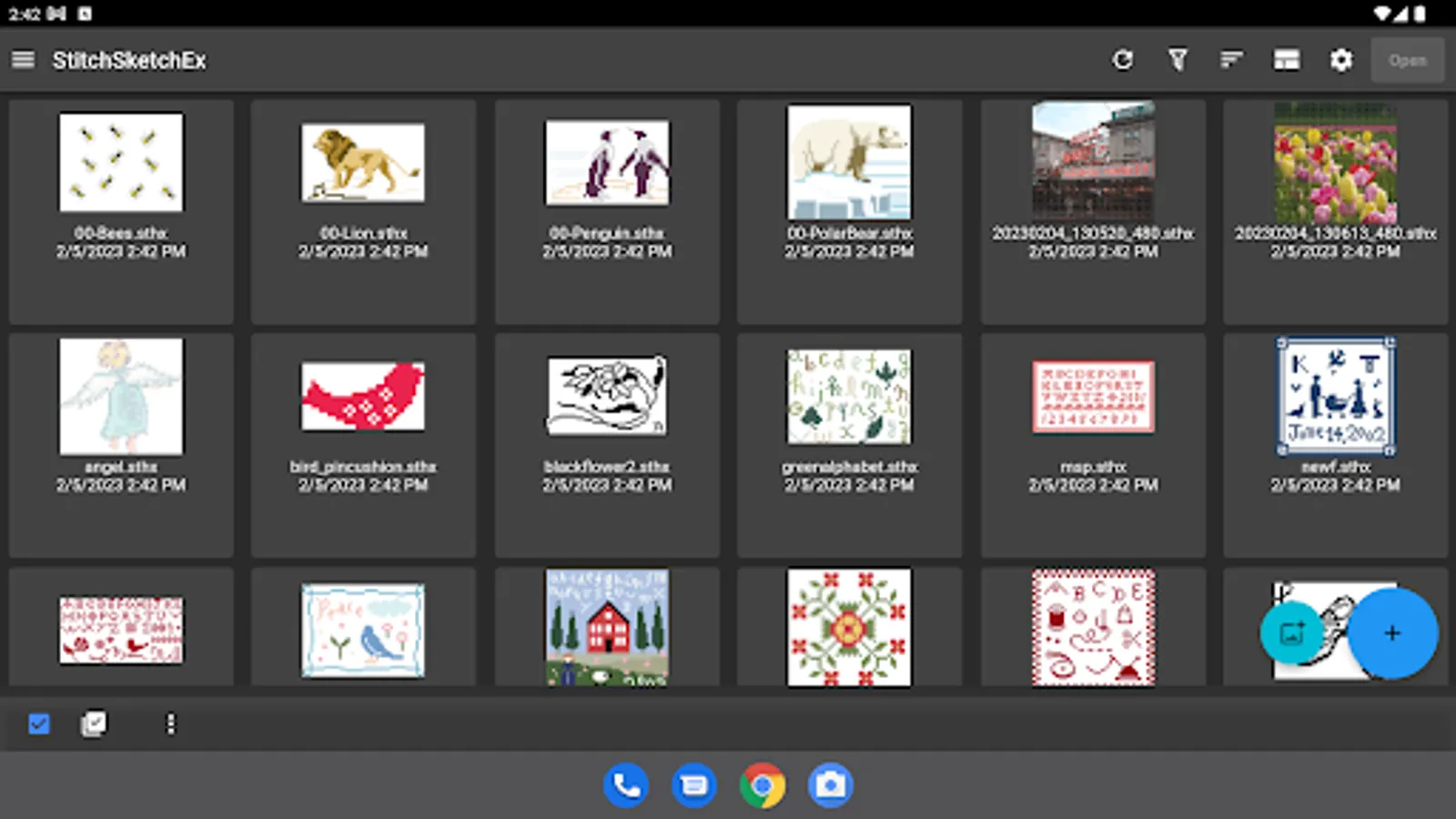Select the red sewing alphabet sampler thumbnail

point(1093,628)
